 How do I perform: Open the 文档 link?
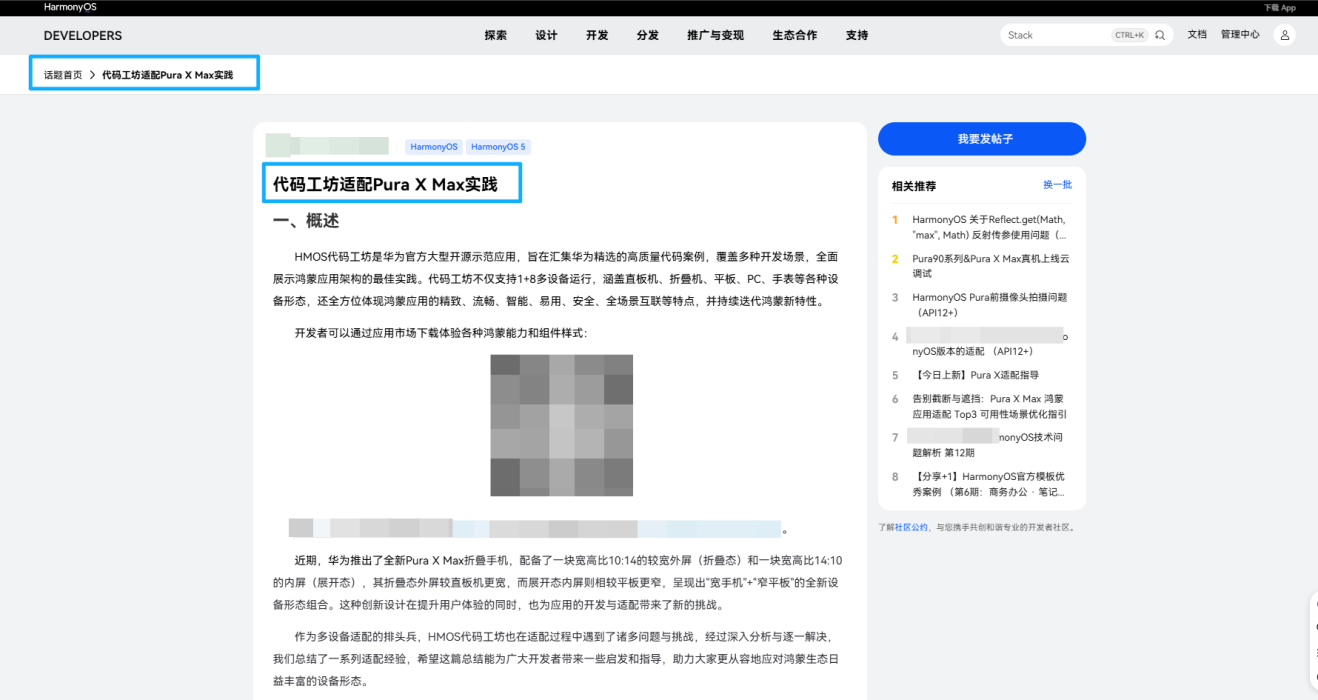1197,34
